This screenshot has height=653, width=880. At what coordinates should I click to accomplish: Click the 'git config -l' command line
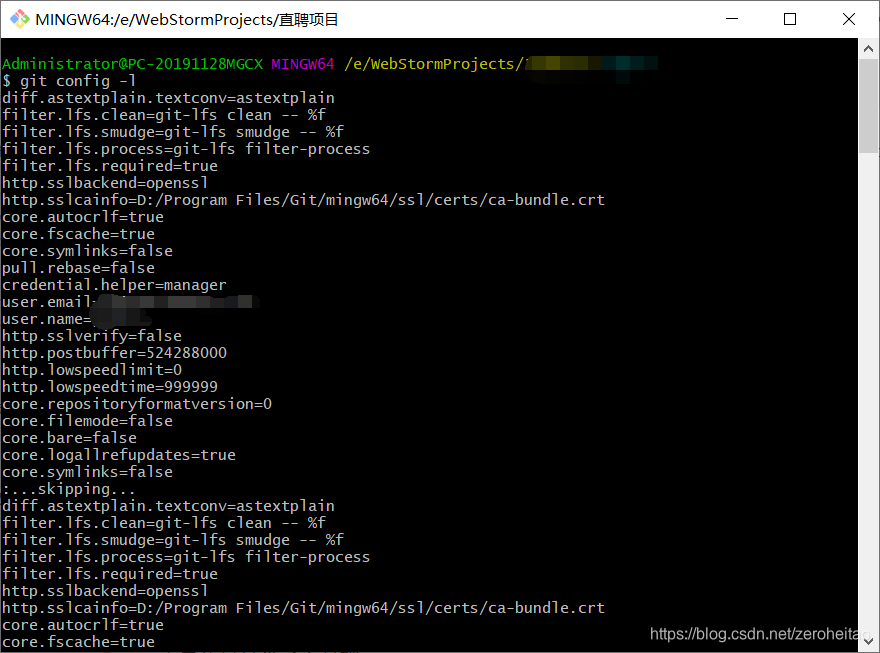[68, 81]
